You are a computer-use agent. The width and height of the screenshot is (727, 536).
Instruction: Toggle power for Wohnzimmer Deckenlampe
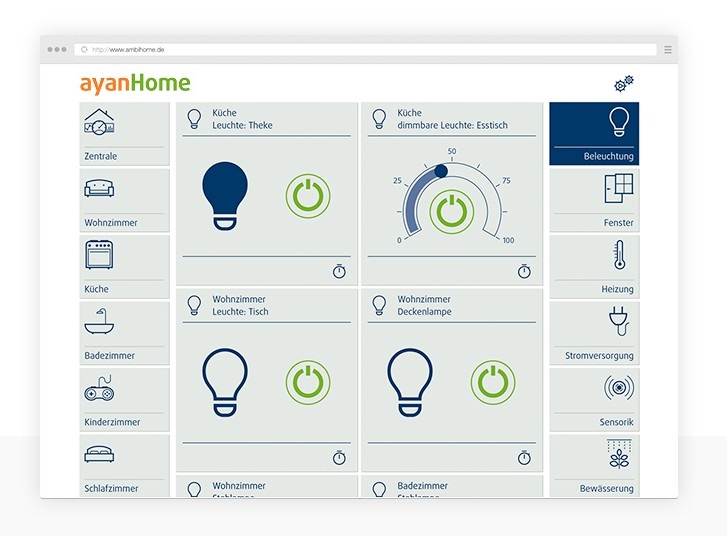(x=493, y=382)
